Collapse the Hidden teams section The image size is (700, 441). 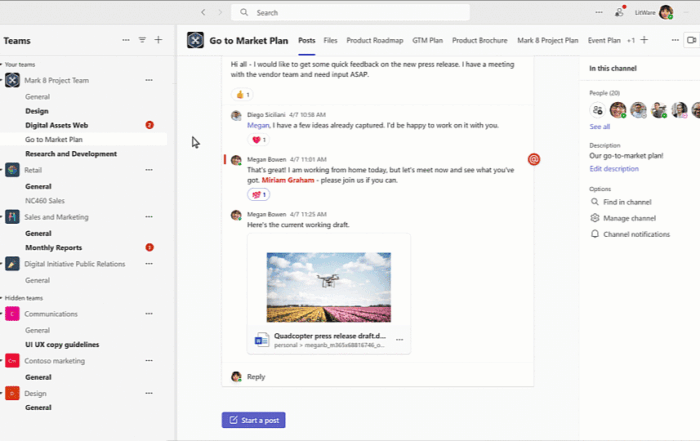tap(1, 298)
